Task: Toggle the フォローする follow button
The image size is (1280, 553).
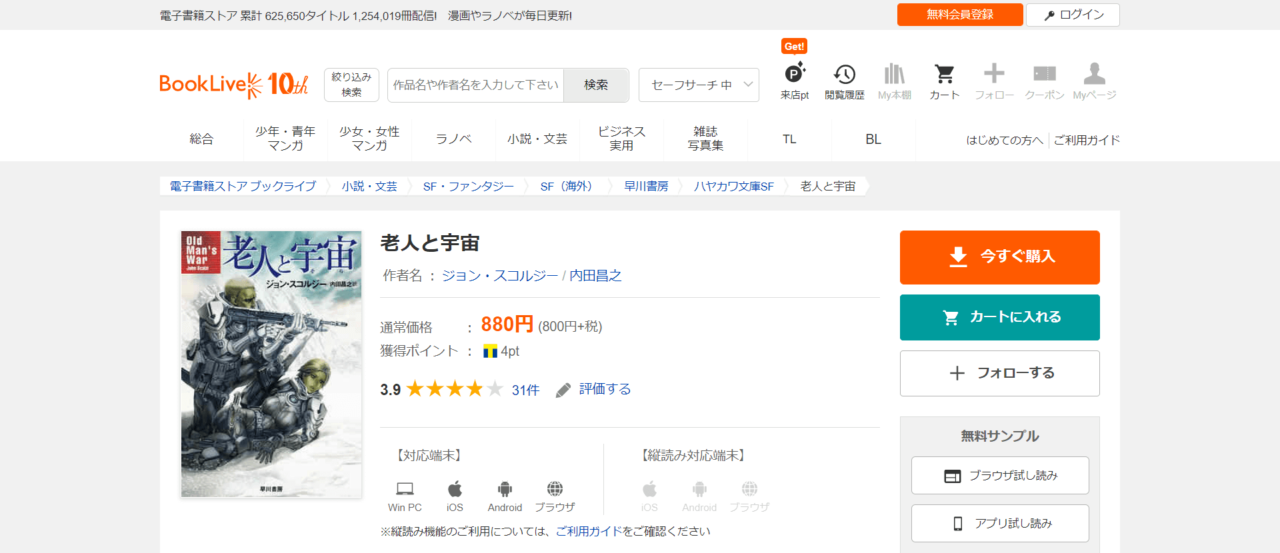Action: (x=999, y=373)
